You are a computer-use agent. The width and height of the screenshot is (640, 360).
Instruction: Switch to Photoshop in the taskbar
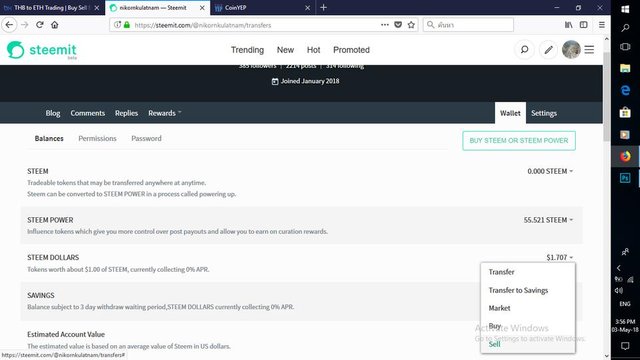coord(625,178)
